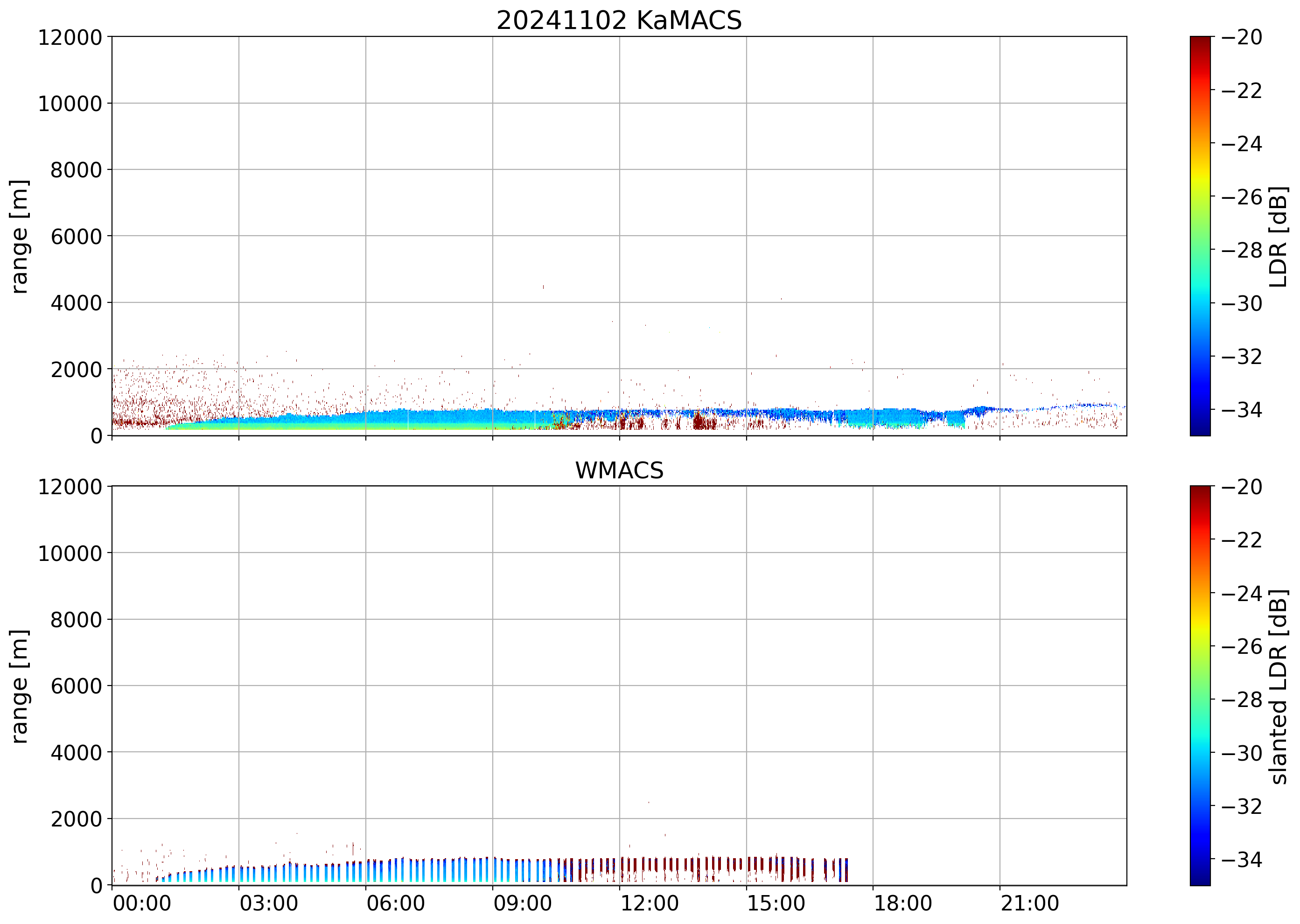Click the top plot 'range [m]' axis label

click(19, 236)
